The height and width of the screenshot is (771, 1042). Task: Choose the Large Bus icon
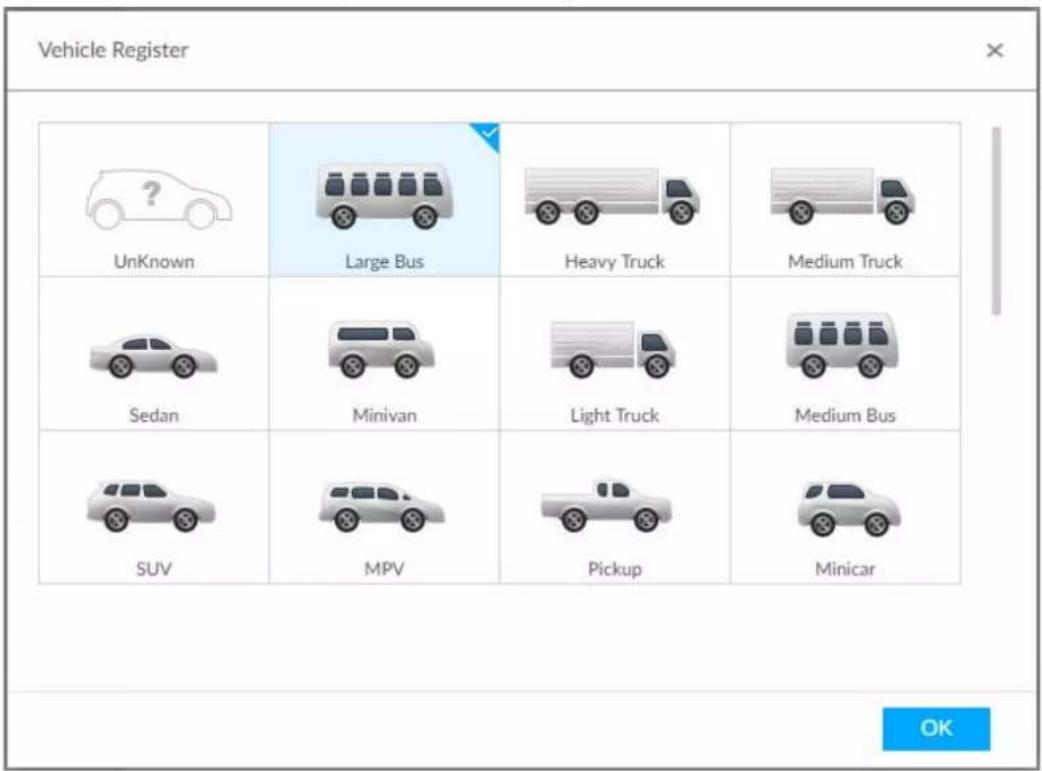coord(384,196)
